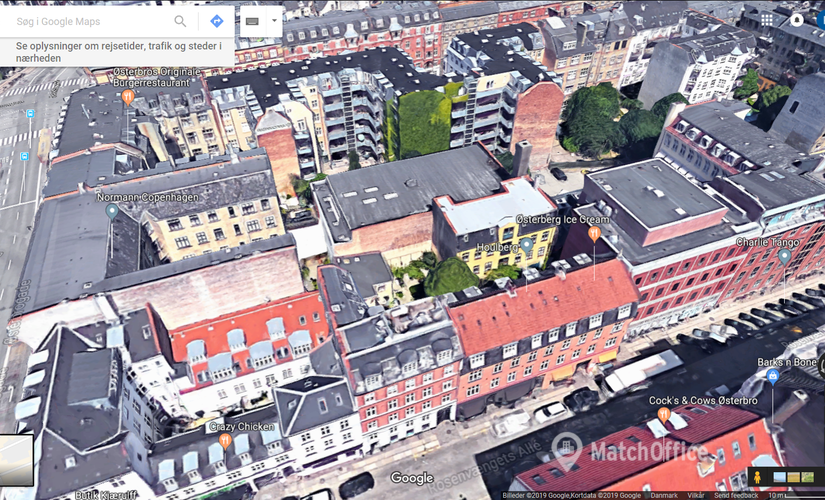Open the green map imagery thumbnail

[807, 477]
